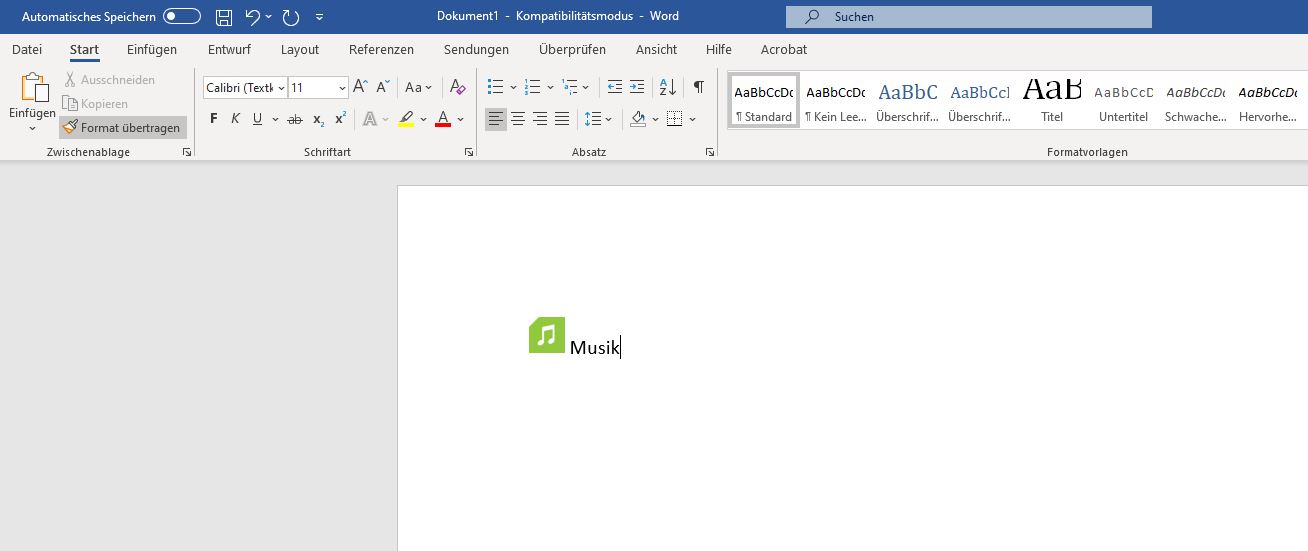1308x551 pixels.
Task: Align text left
Action: coord(496,119)
